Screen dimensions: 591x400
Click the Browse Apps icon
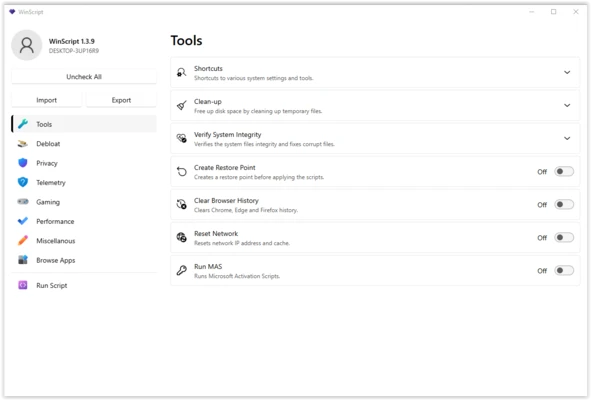tap(23, 260)
